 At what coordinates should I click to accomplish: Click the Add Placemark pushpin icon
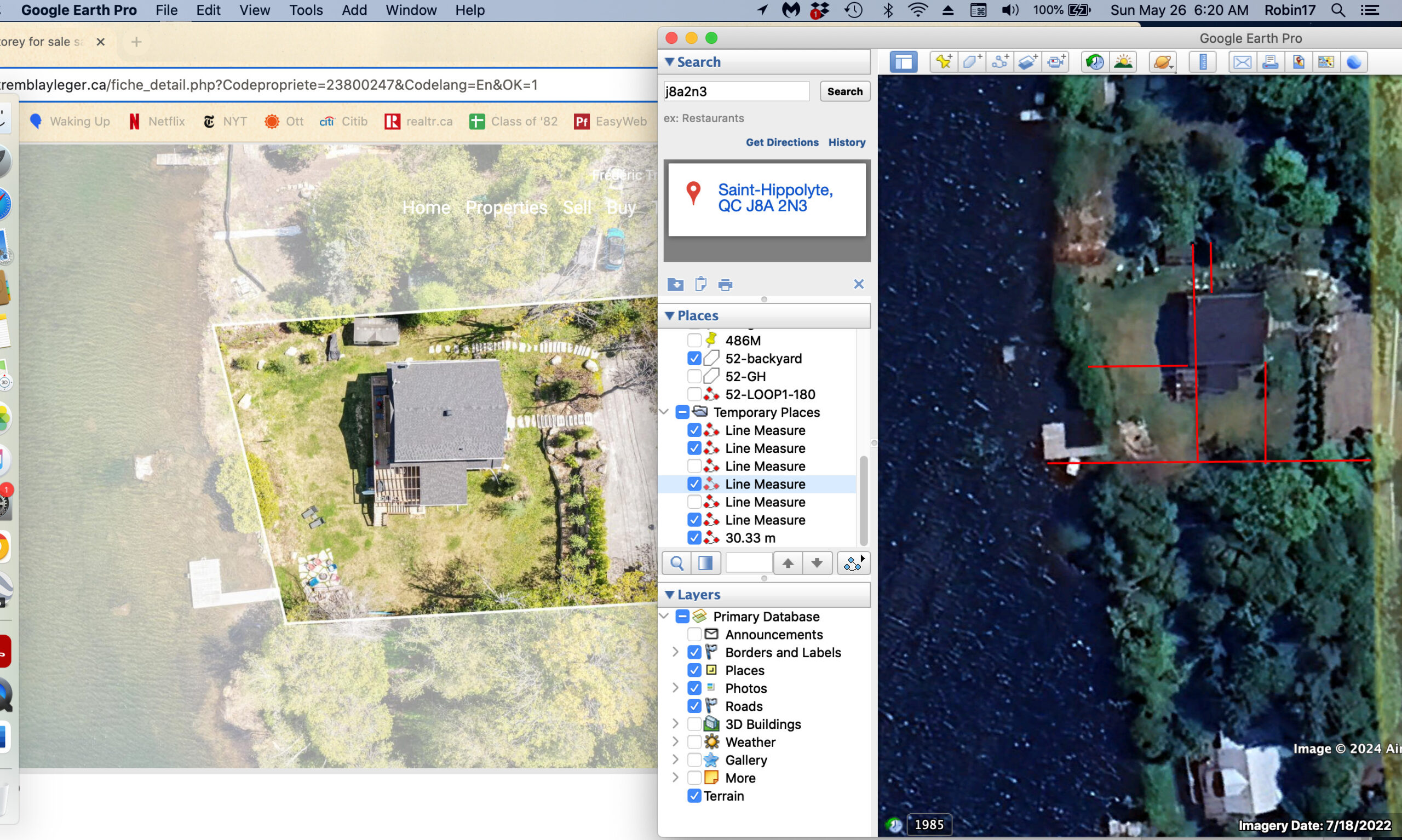tap(944, 62)
